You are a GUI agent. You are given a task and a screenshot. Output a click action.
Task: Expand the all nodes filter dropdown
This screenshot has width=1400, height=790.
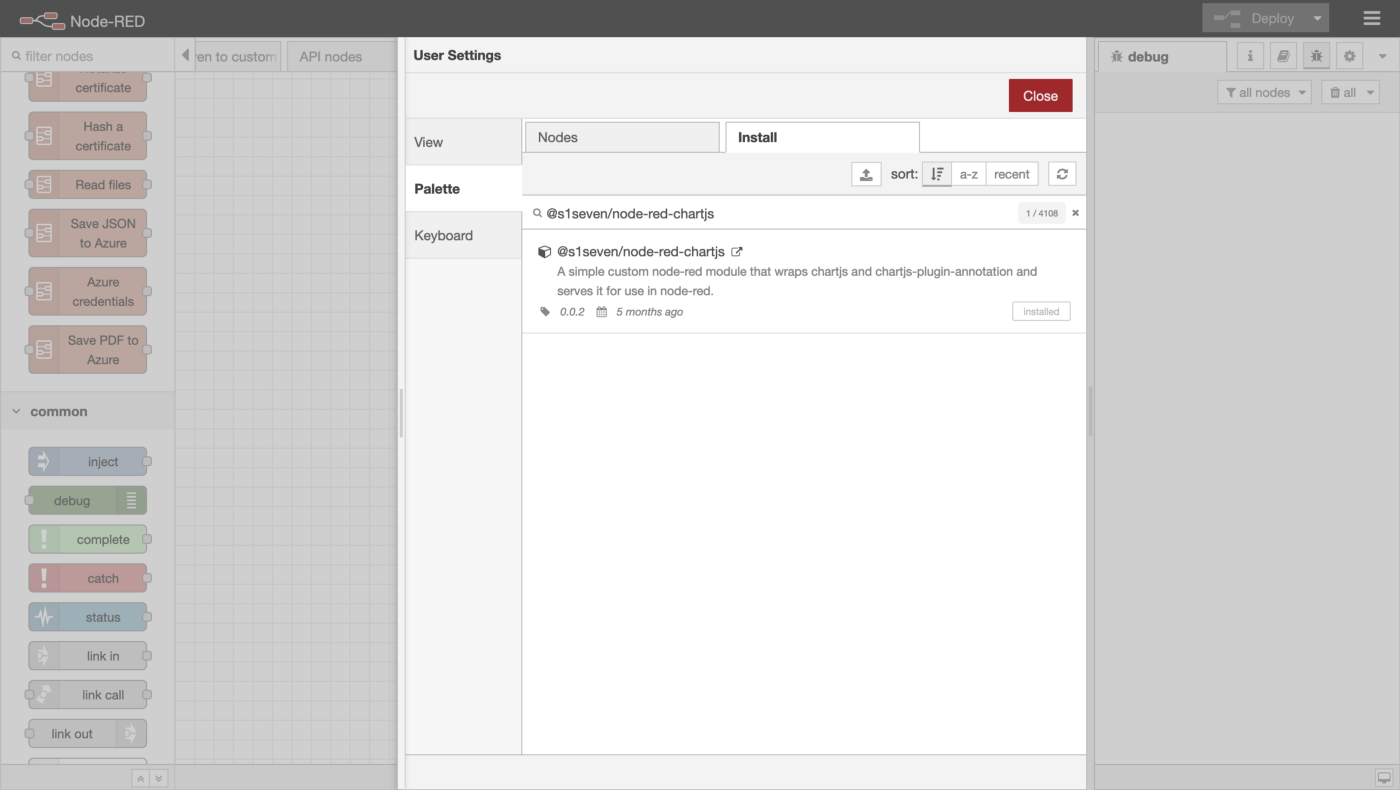(x=1265, y=93)
